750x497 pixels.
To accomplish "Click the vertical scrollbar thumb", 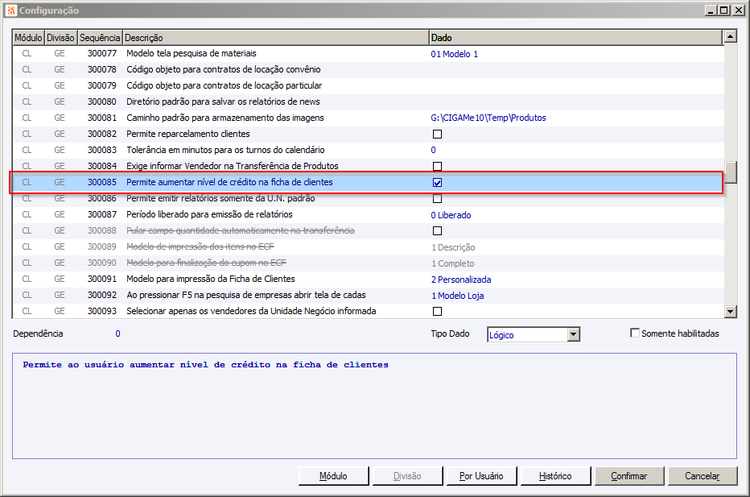I will 730,173.
